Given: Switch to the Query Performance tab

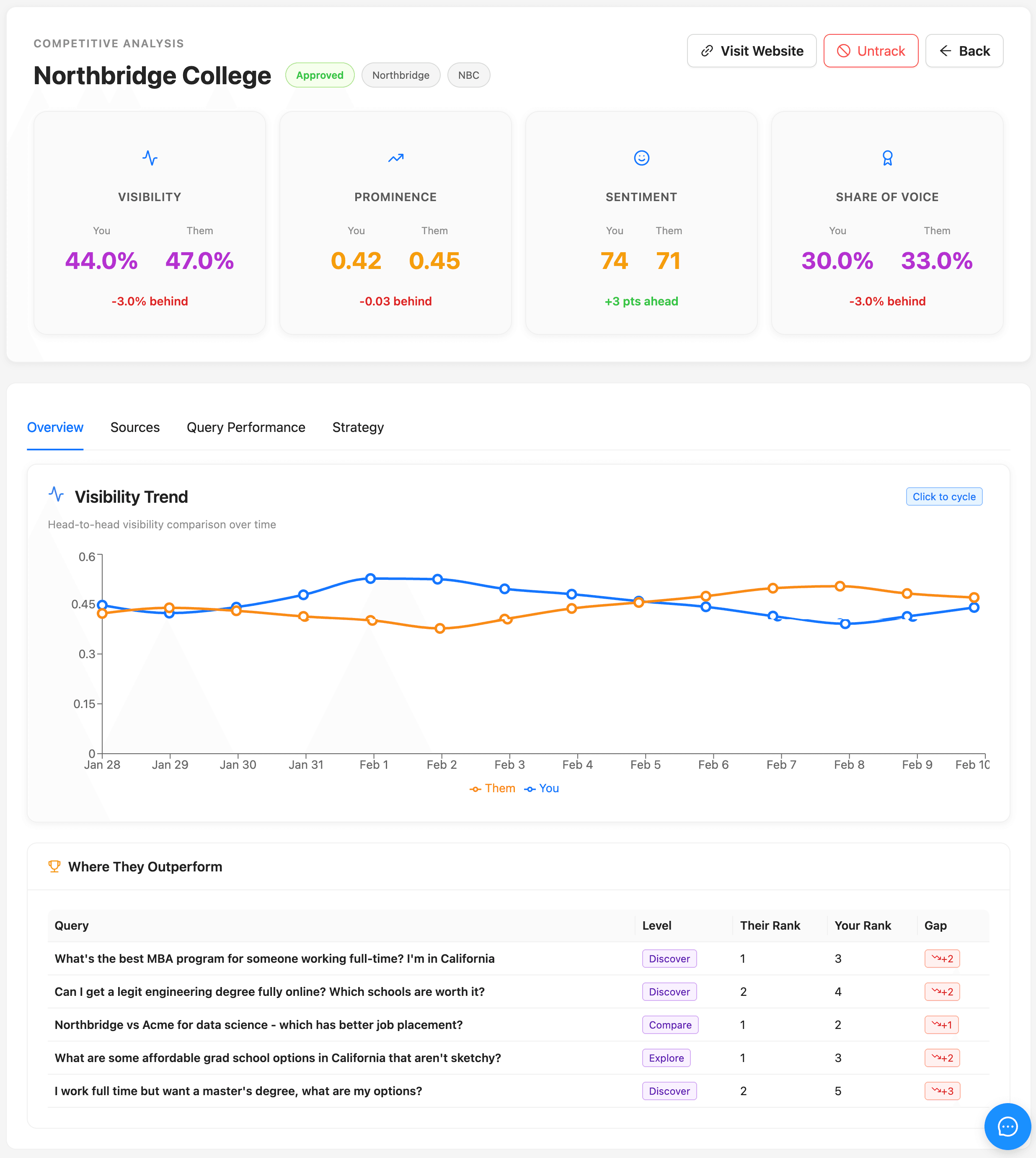Looking at the screenshot, I should pyautogui.click(x=246, y=427).
